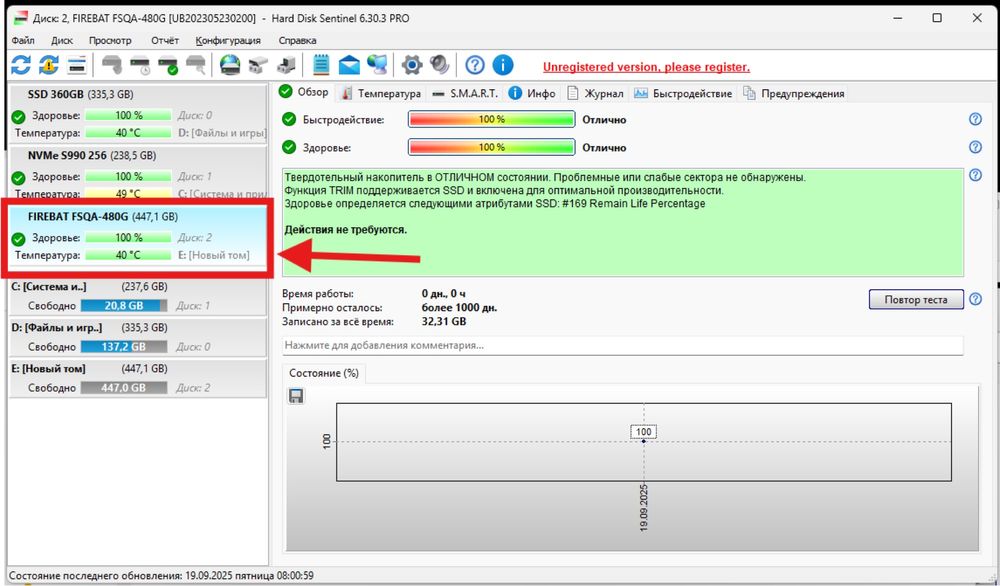Select the E: [Новый том] volume entry
The image size is (1000, 586).
pyautogui.click(x=138, y=378)
